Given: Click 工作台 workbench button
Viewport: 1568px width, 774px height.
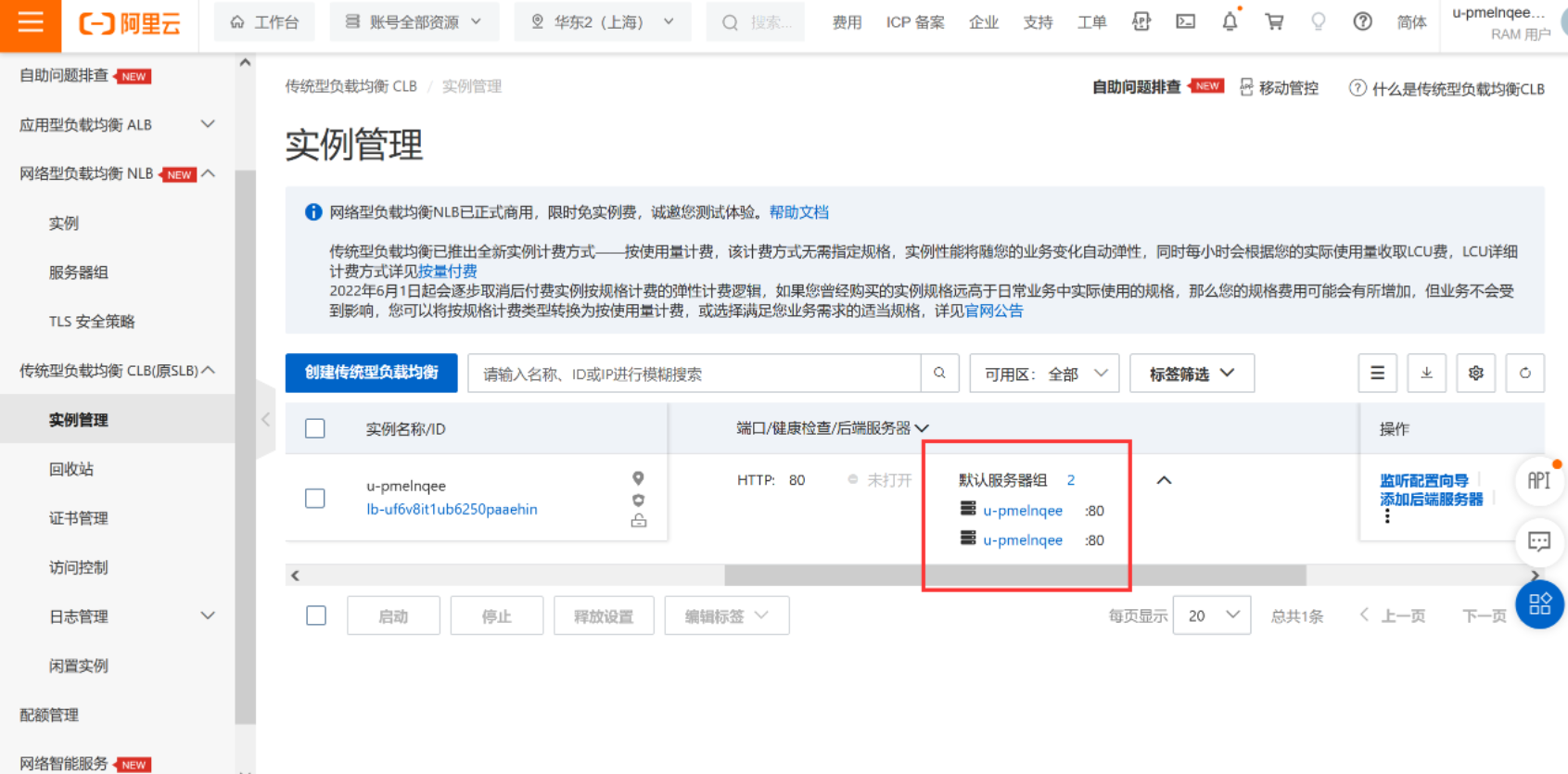Looking at the screenshot, I should [264, 21].
